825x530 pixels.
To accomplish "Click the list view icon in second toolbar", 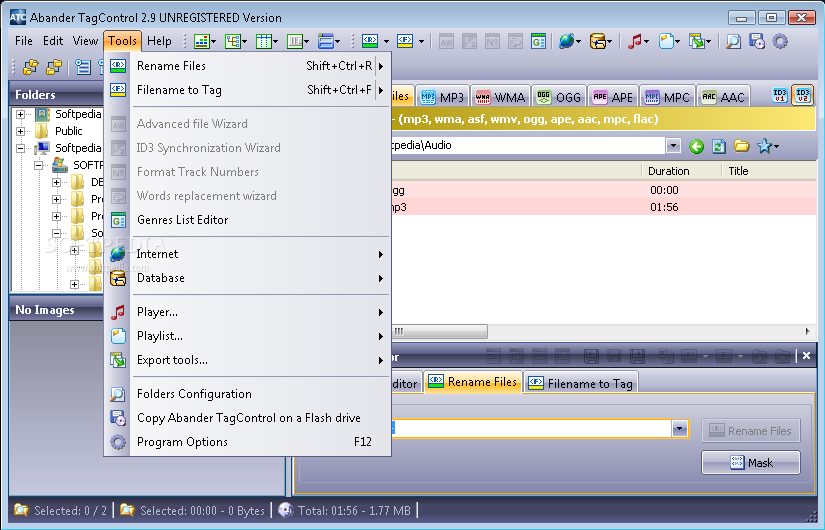I will pyautogui.click(x=83, y=67).
